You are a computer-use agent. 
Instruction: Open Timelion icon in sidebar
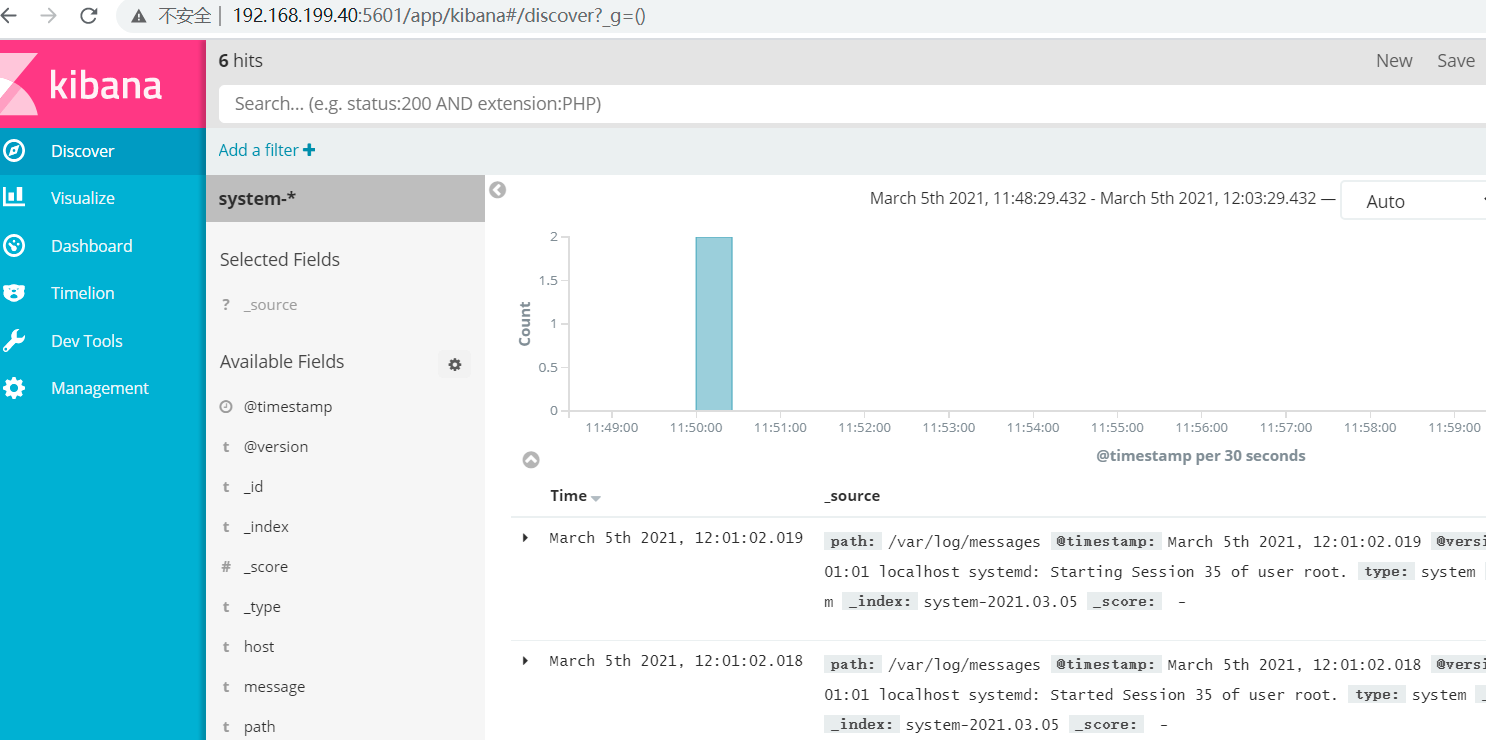coord(14,293)
